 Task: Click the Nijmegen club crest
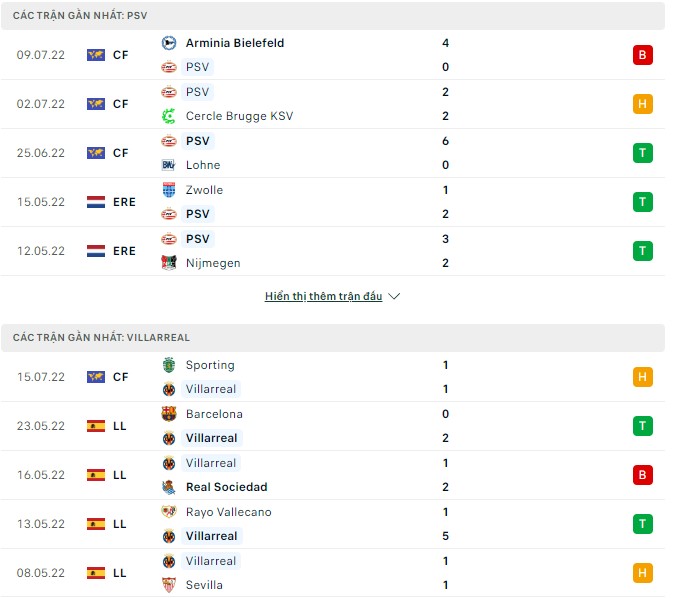coord(168,263)
